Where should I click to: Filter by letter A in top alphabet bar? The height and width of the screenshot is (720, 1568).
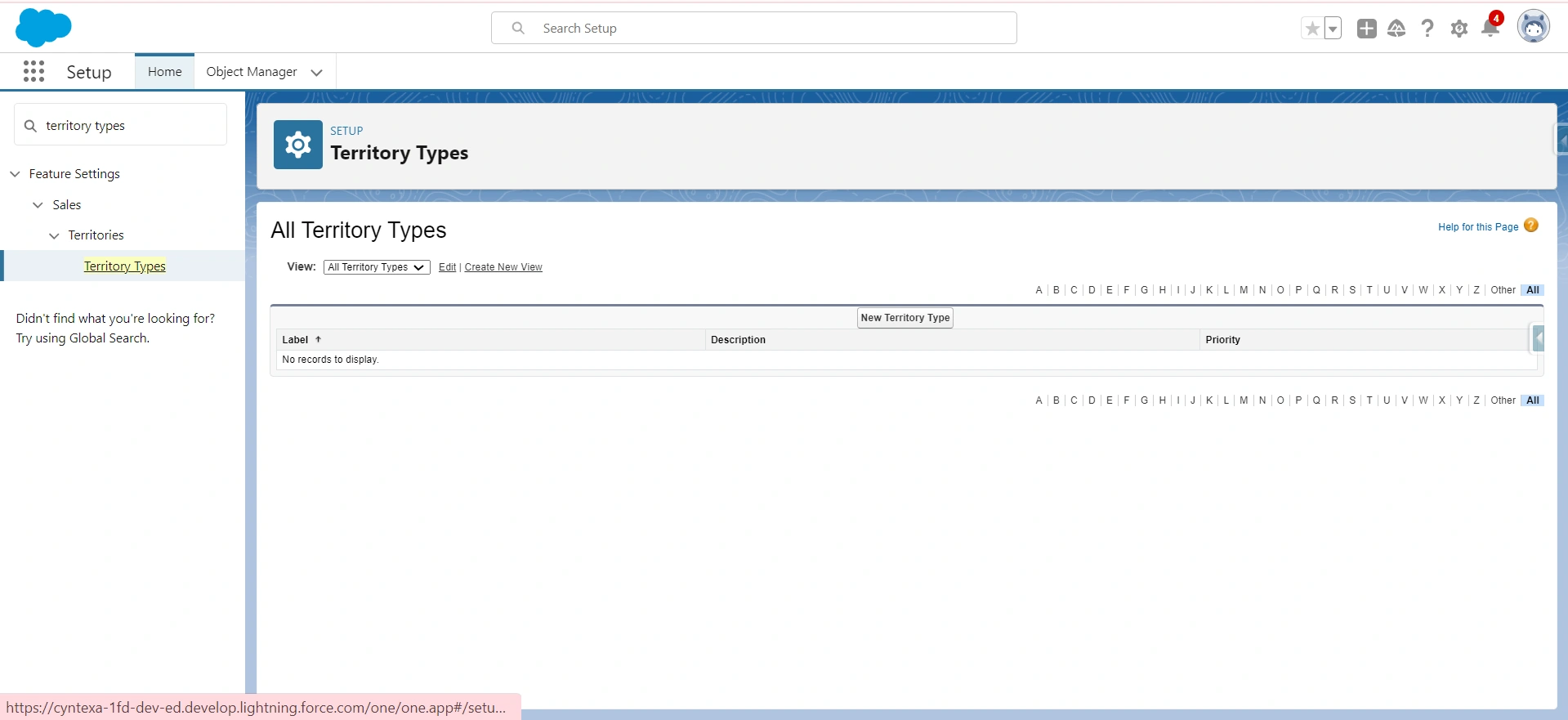coord(1039,290)
